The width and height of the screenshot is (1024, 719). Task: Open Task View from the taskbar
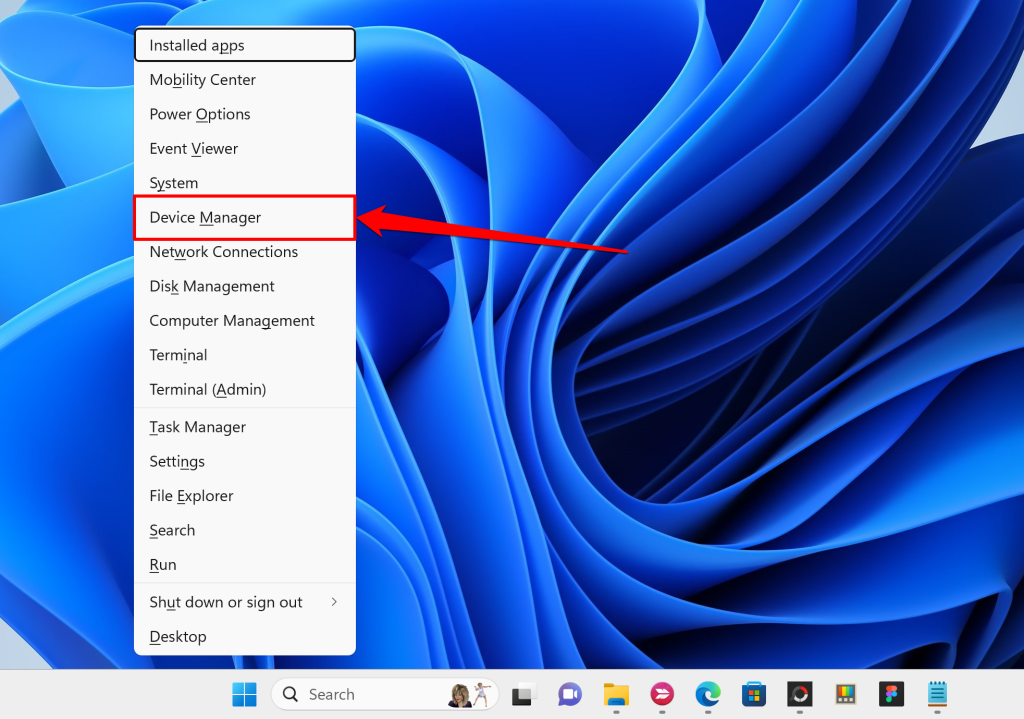(x=524, y=694)
